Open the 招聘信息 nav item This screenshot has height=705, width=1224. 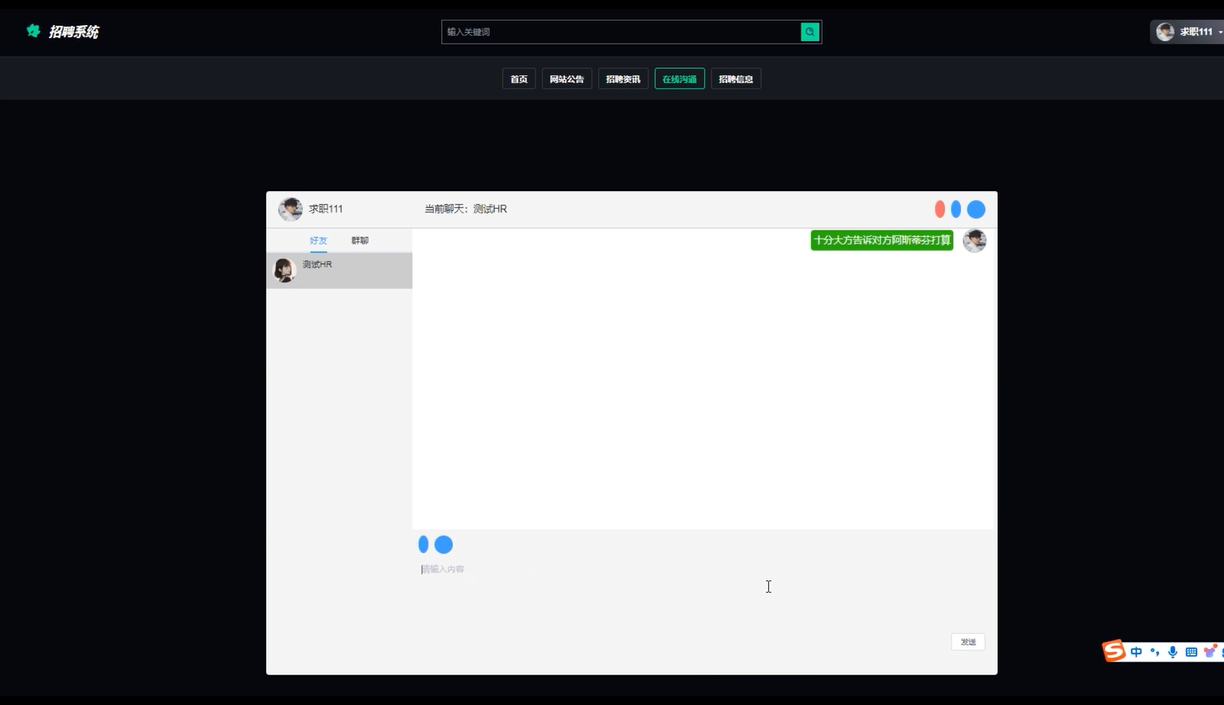coord(736,79)
